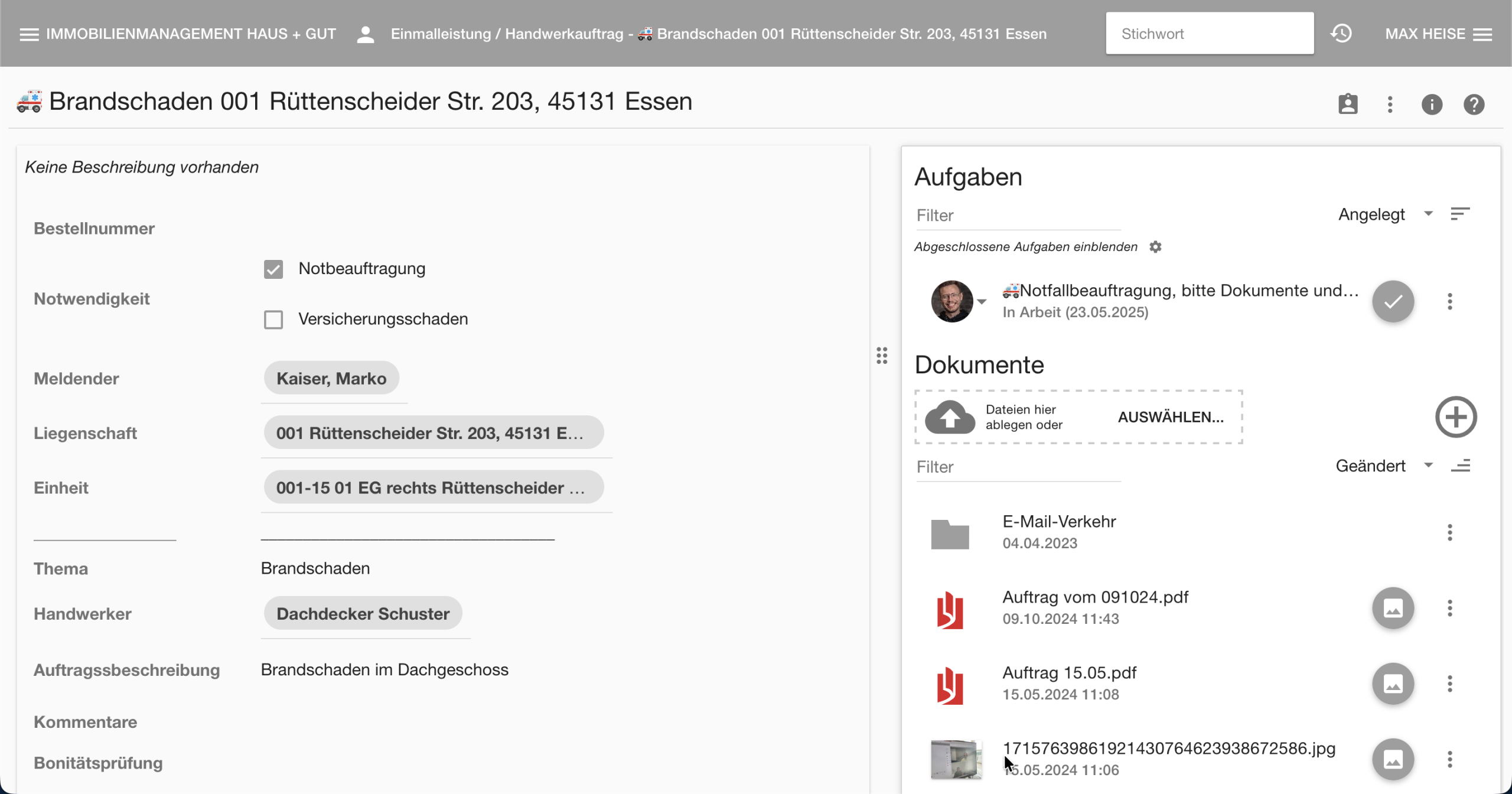Click the panel divider drag handle
This screenshot has width=1512, height=794.
tap(882, 356)
